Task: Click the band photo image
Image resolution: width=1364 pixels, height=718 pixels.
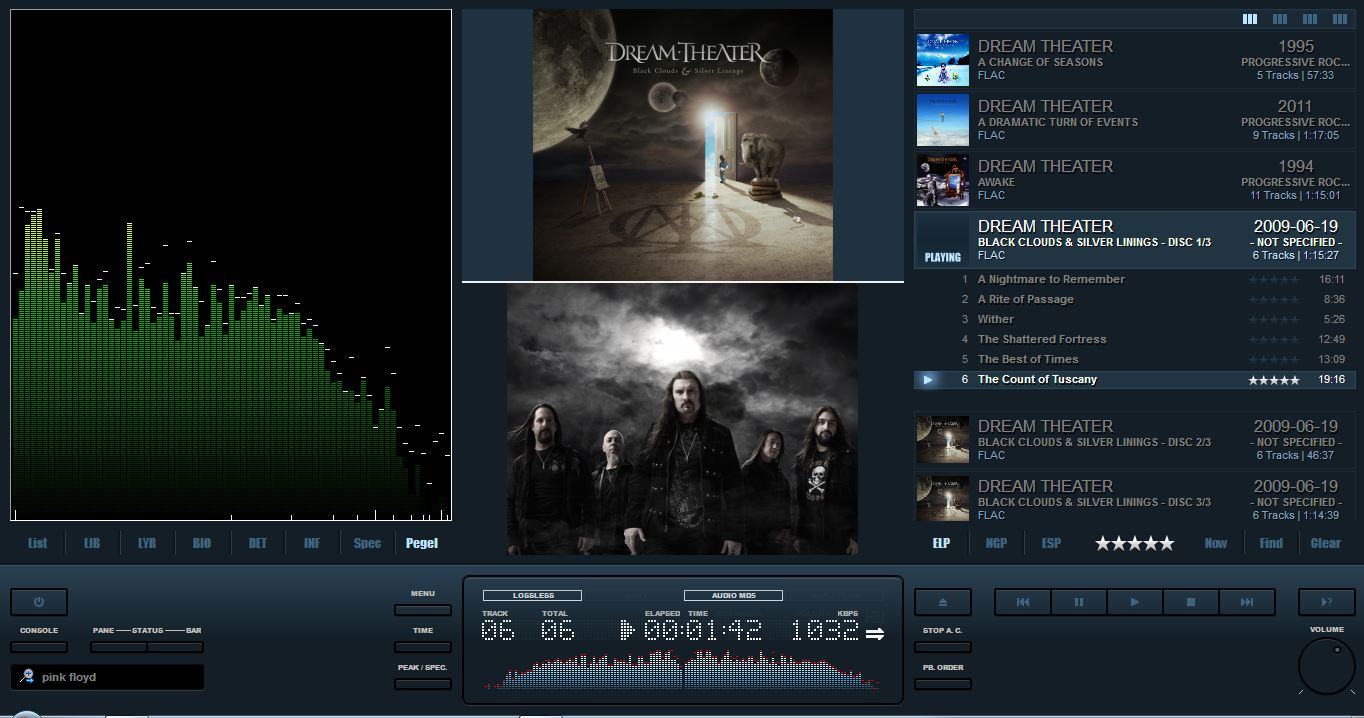Action: (682, 419)
